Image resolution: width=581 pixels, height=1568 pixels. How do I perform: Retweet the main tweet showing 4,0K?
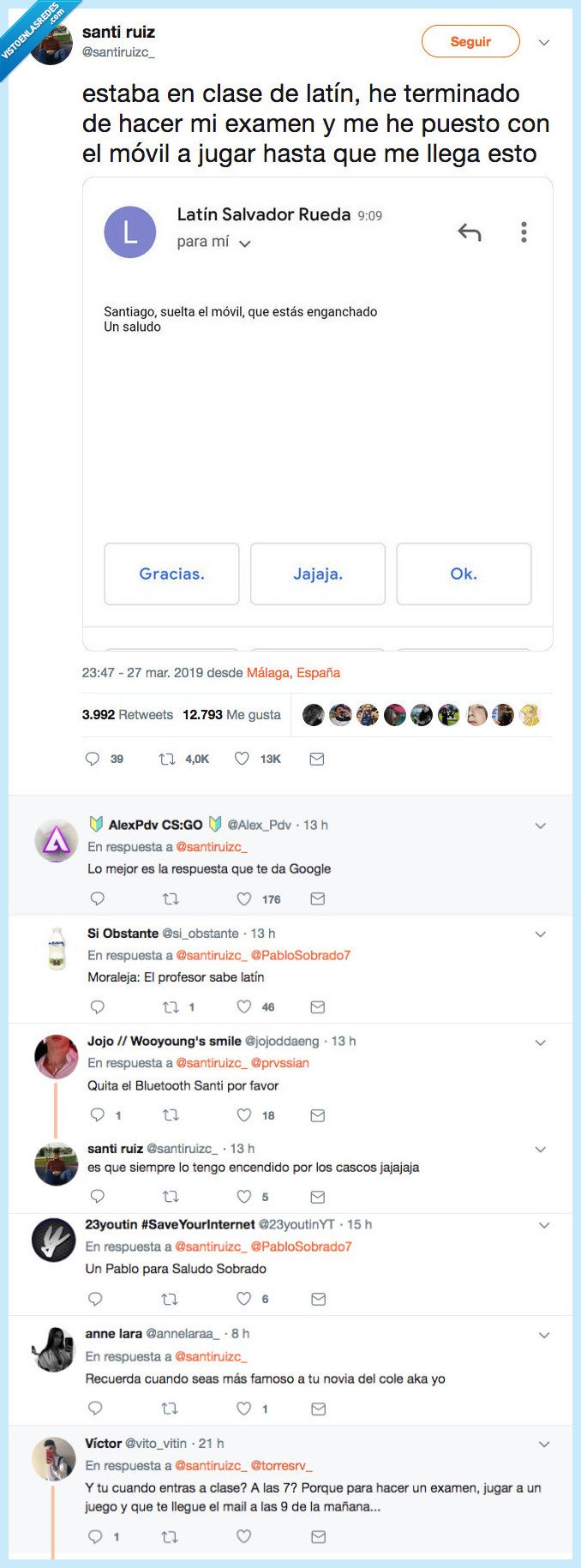click(167, 759)
